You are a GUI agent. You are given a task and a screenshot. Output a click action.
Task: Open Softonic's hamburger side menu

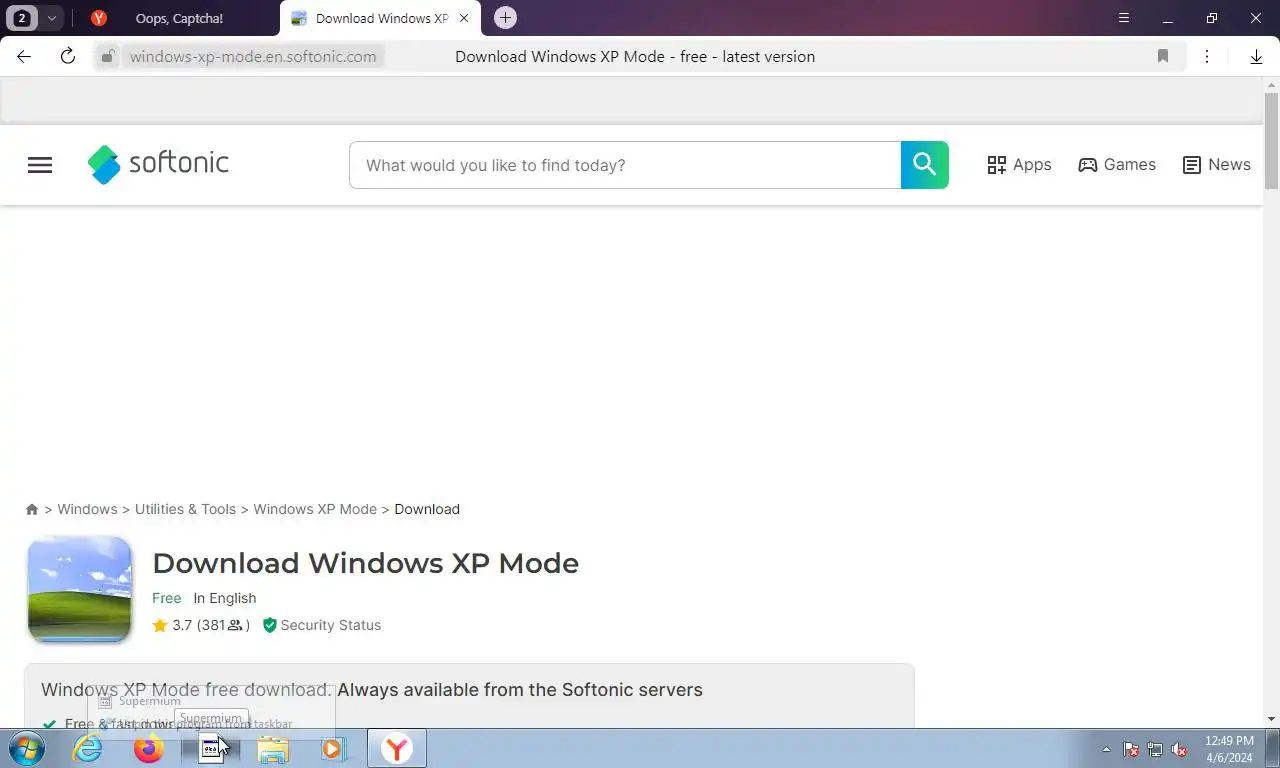[x=40, y=165]
